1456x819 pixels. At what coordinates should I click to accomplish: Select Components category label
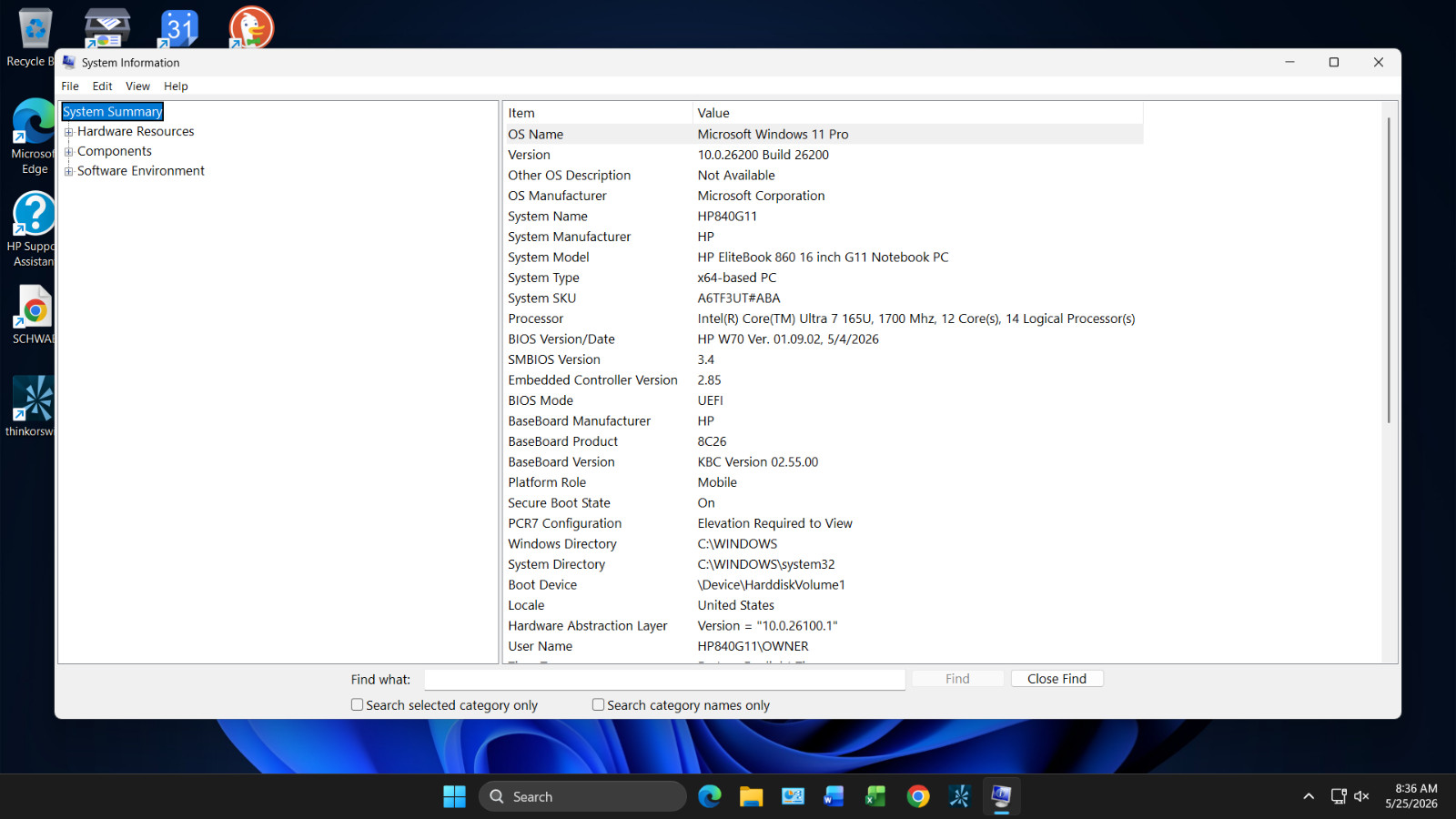point(115,151)
